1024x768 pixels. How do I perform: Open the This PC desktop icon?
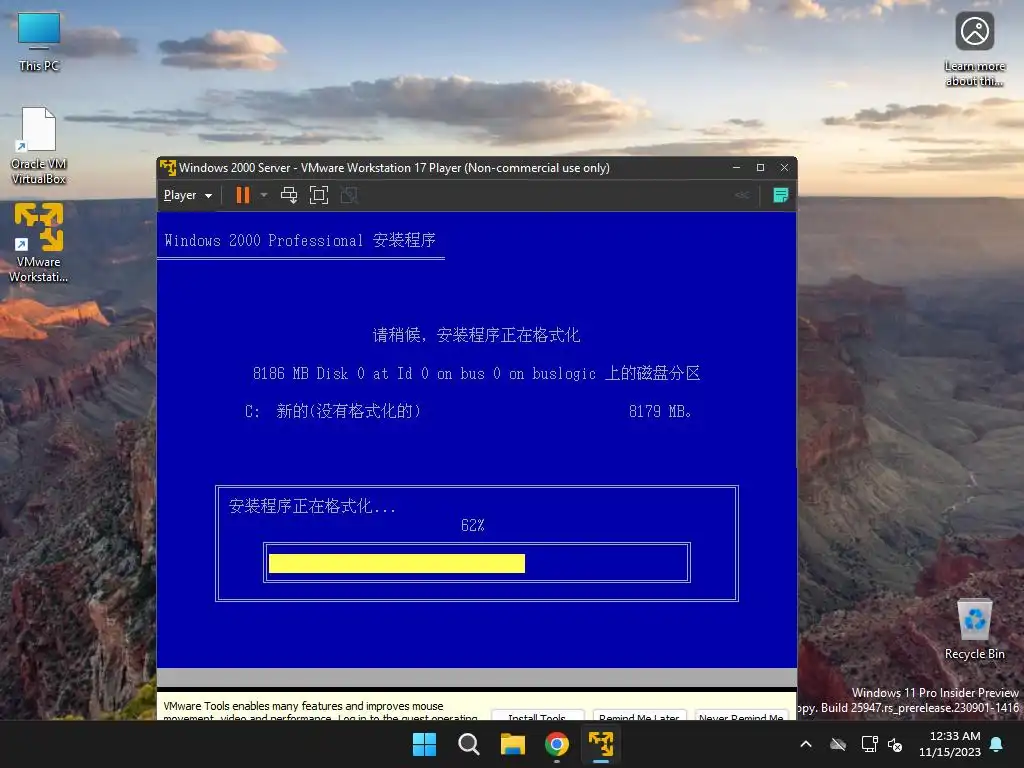[39, 42]
